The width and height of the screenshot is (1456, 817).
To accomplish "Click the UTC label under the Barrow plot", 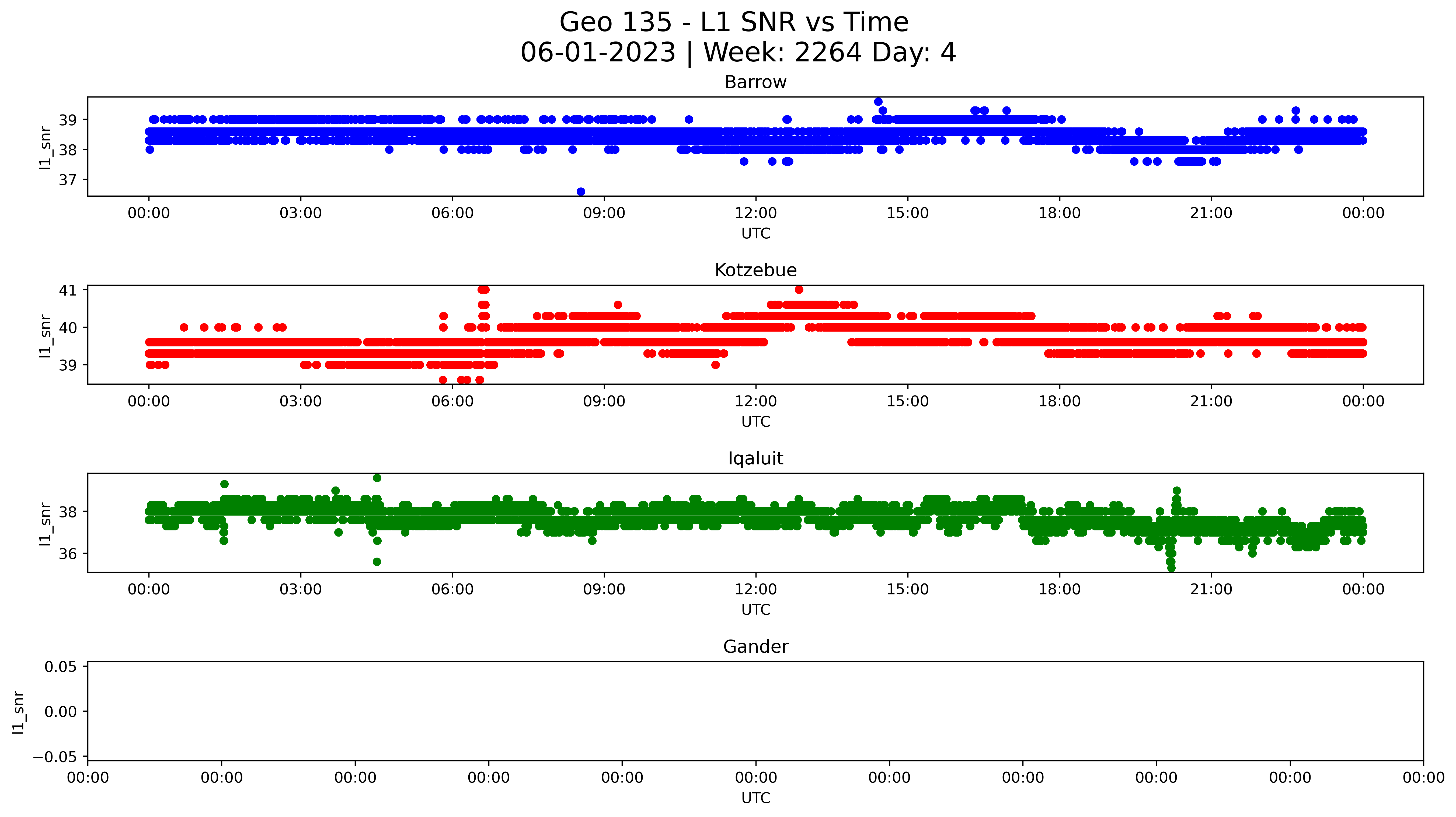I will (755, 234).
